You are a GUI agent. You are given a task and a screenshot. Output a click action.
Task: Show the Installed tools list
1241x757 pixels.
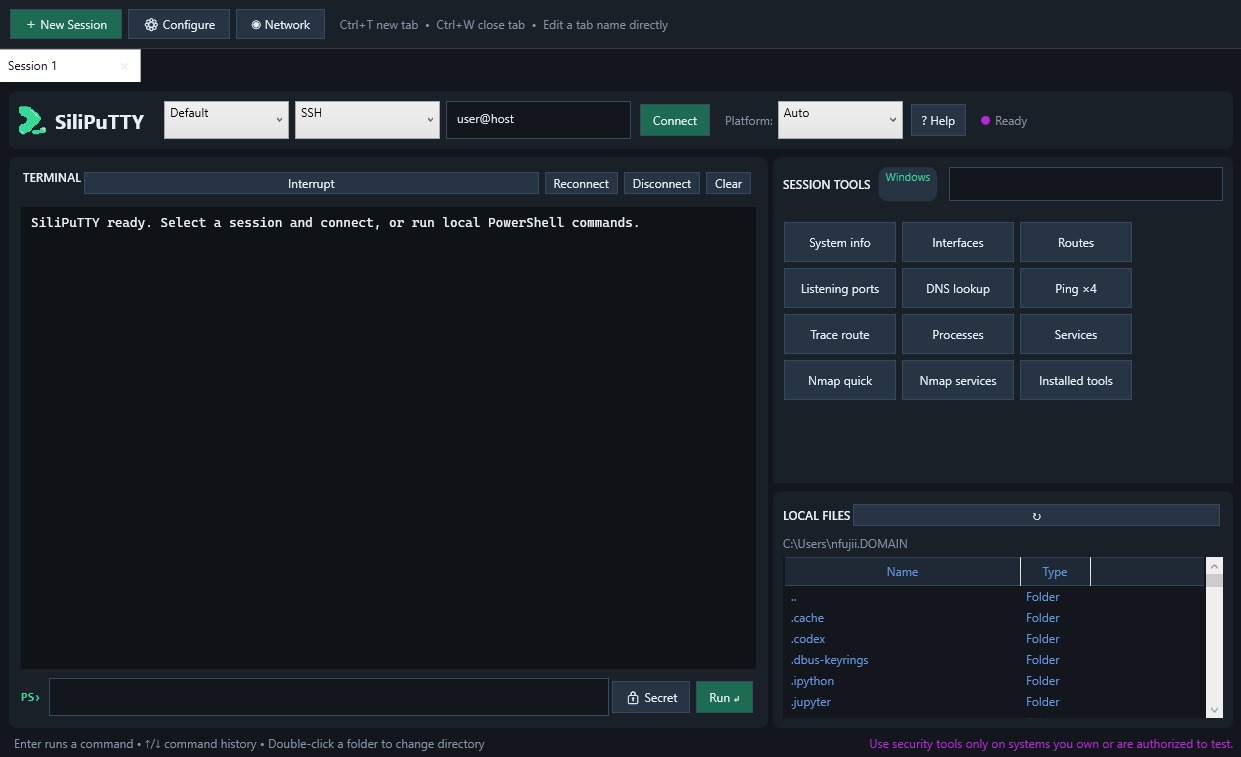(1076, 380)
